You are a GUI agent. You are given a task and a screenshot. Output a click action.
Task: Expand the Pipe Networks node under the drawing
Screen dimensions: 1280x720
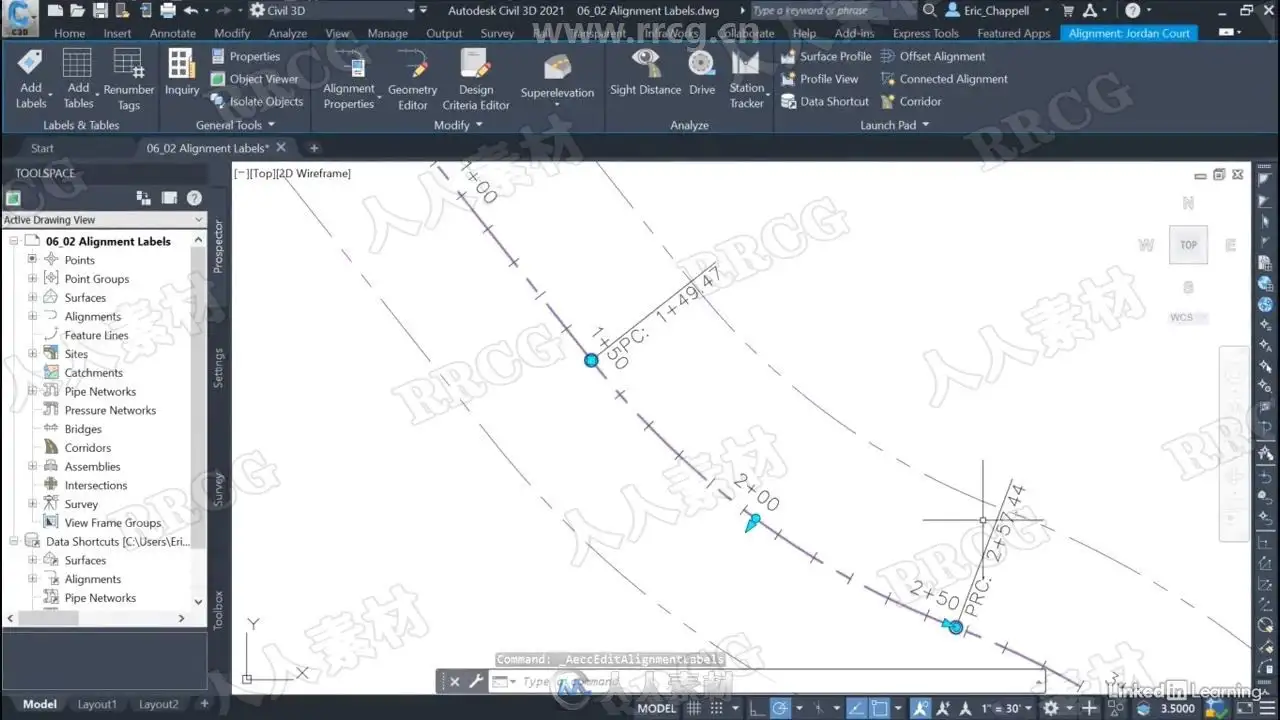(32, 392)
